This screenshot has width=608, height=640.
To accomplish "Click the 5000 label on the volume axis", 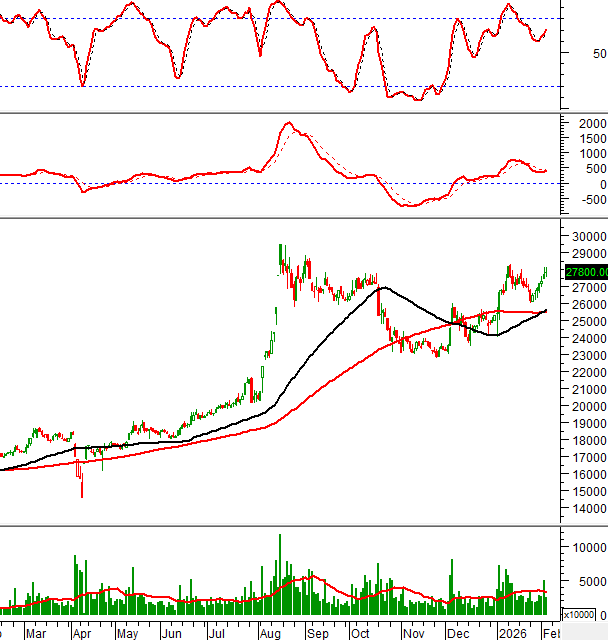I will (x=588, y=581).
